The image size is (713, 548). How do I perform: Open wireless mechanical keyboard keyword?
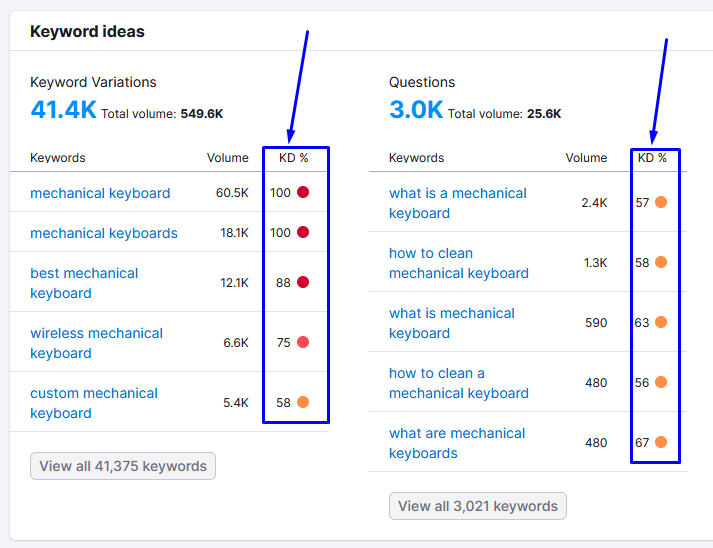96,343
